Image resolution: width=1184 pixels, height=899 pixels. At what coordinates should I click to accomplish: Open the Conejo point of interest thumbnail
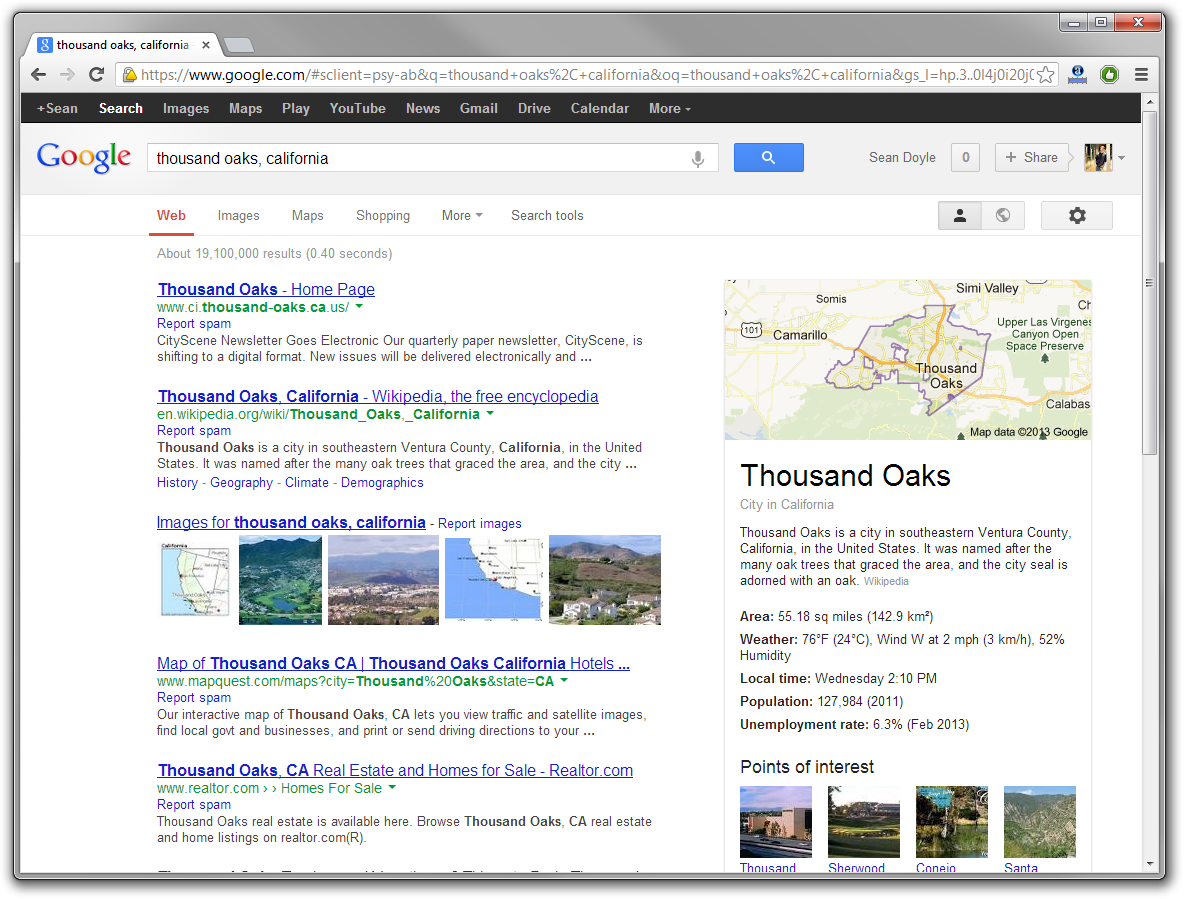tap(951, 822)
